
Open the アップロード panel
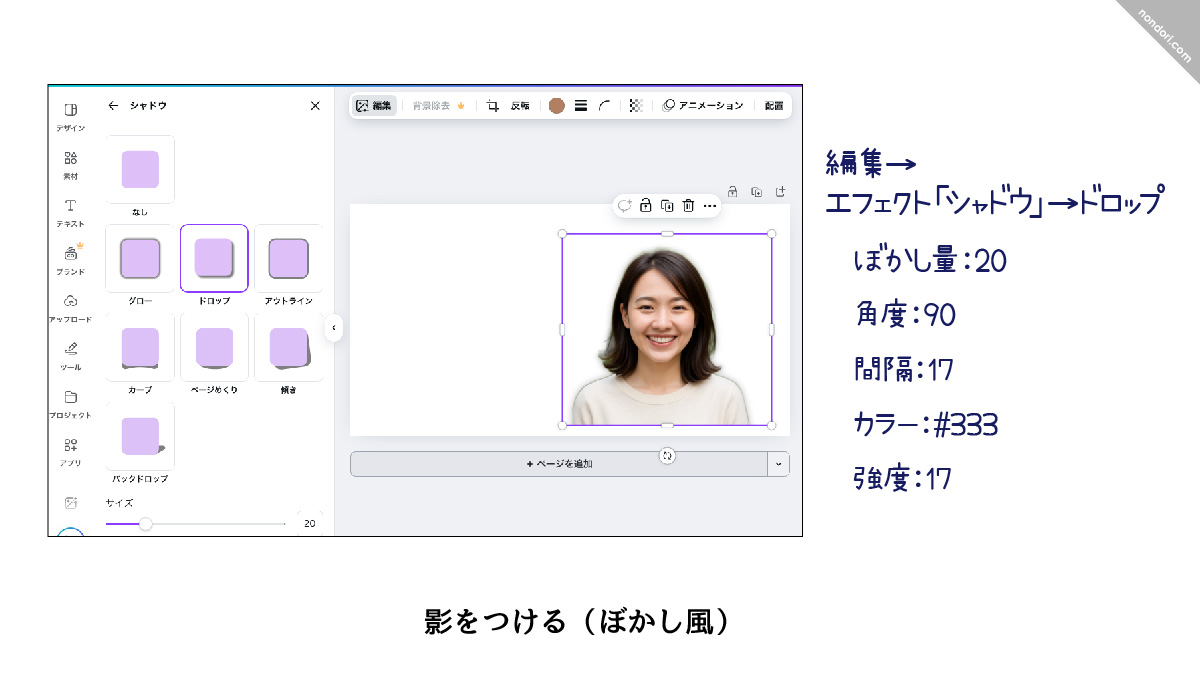tap(70, 306)
